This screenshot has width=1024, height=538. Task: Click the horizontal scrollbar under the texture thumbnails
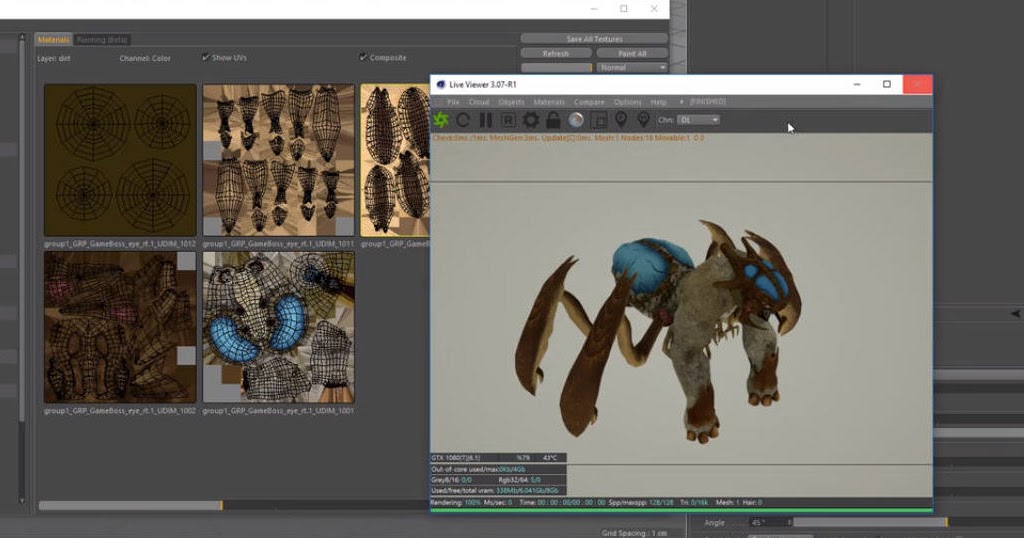tap(131, 505)
